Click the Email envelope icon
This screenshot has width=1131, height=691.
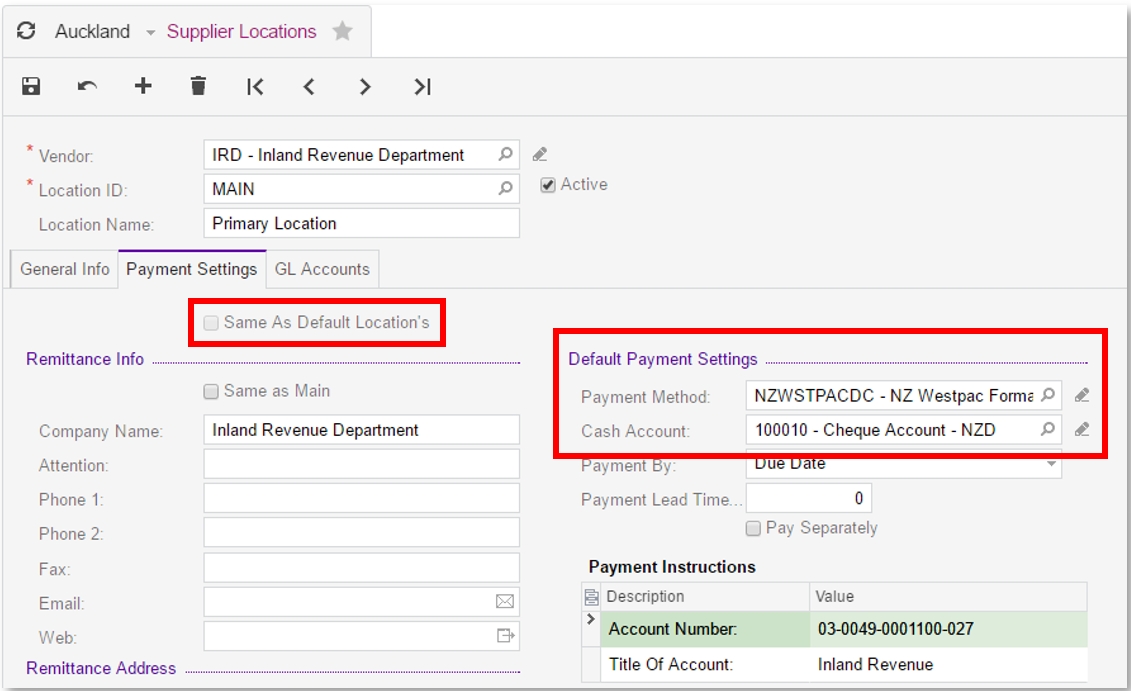coord(505,601)
